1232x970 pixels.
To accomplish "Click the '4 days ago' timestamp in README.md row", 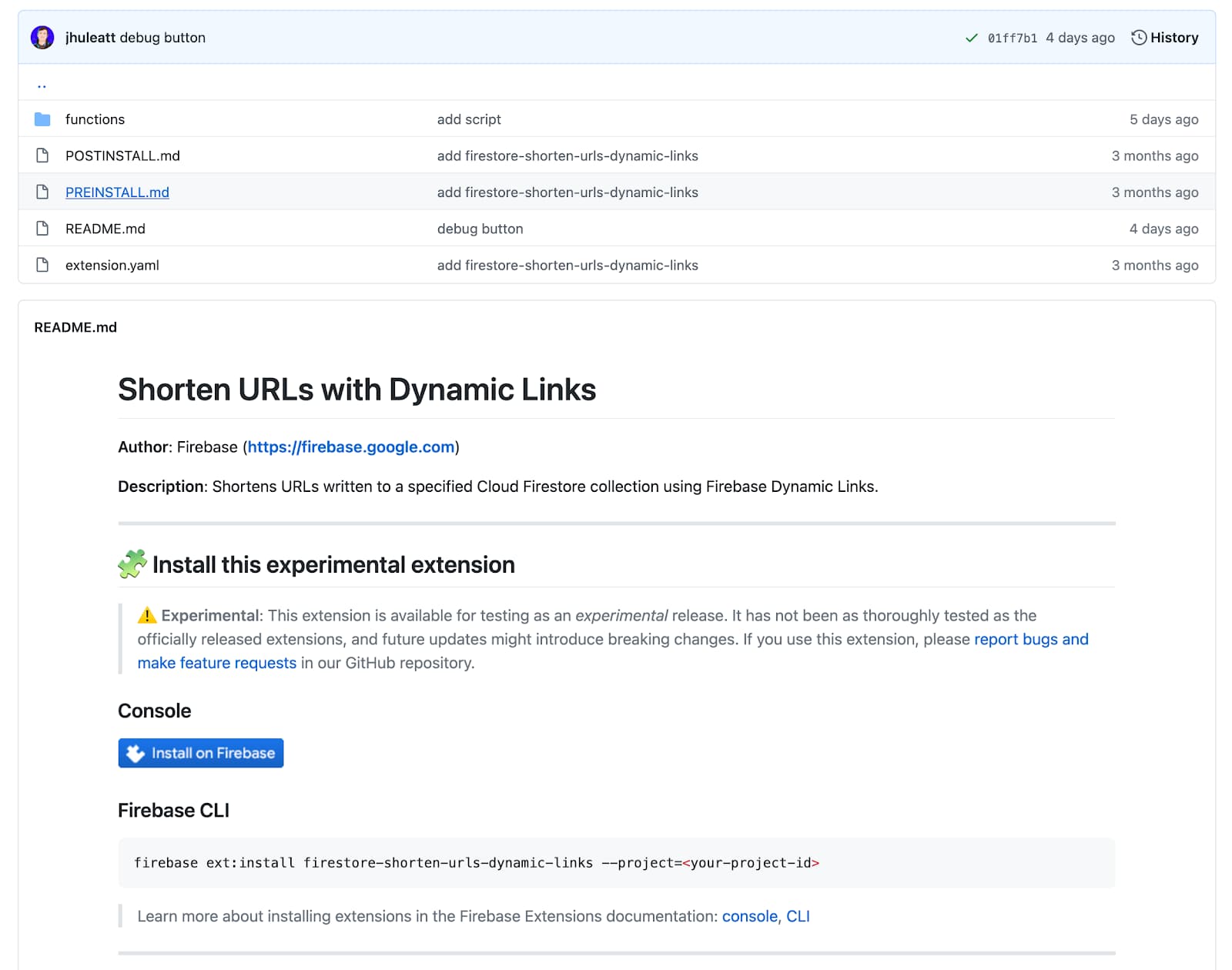I will 1163,229.
